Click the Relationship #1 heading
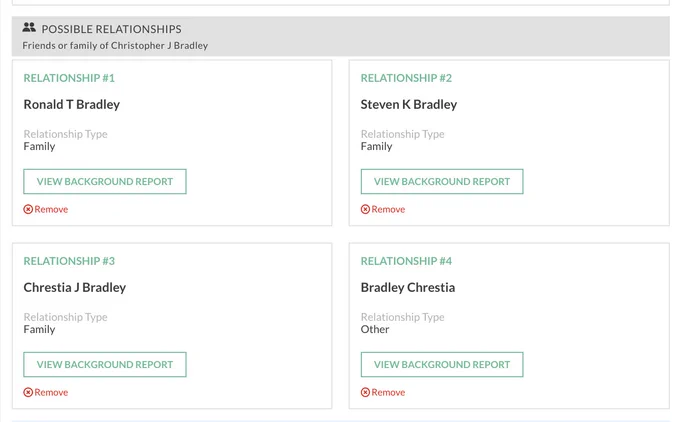Viewport: 680px width, 422px height. (69, 78)
